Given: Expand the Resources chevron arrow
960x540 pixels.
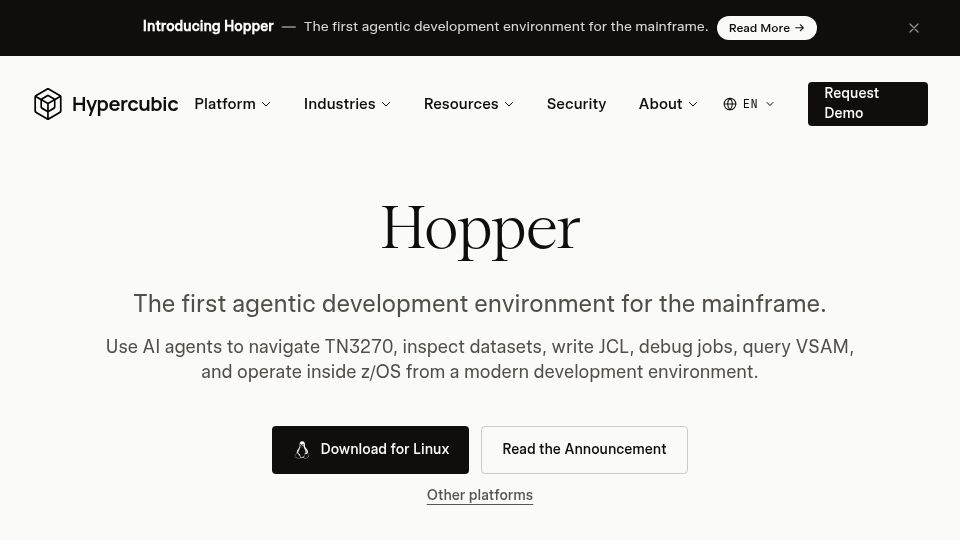Looking at the screenshot, I should click(x=509, y=105).
